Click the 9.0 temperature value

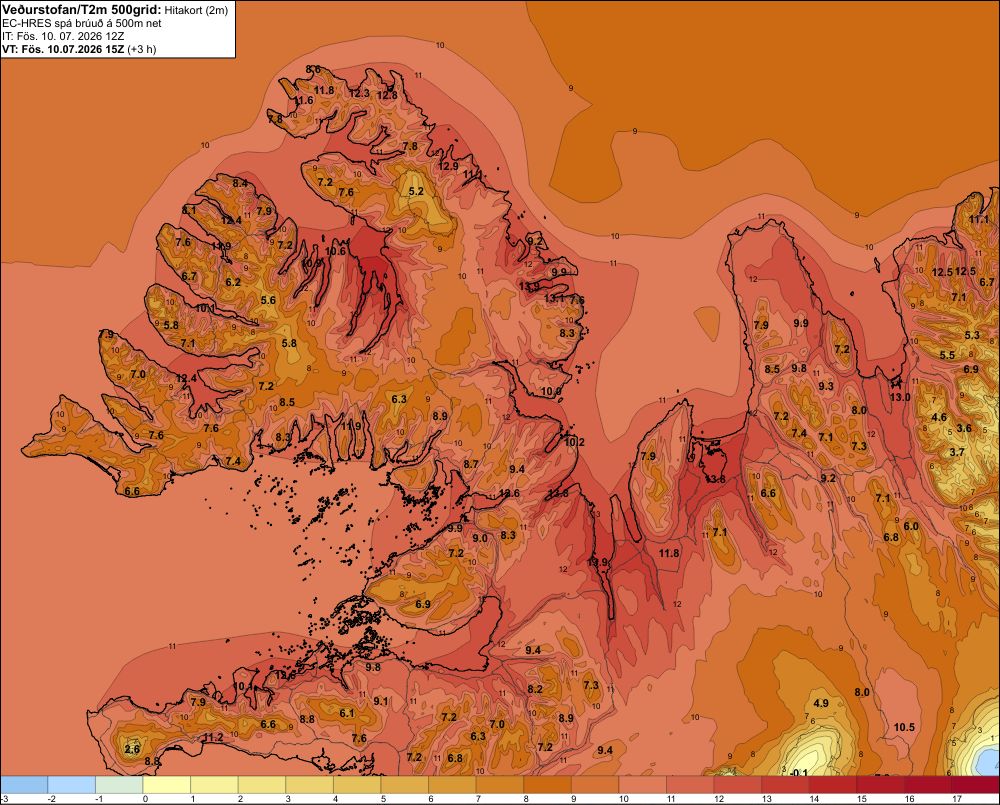480,538
